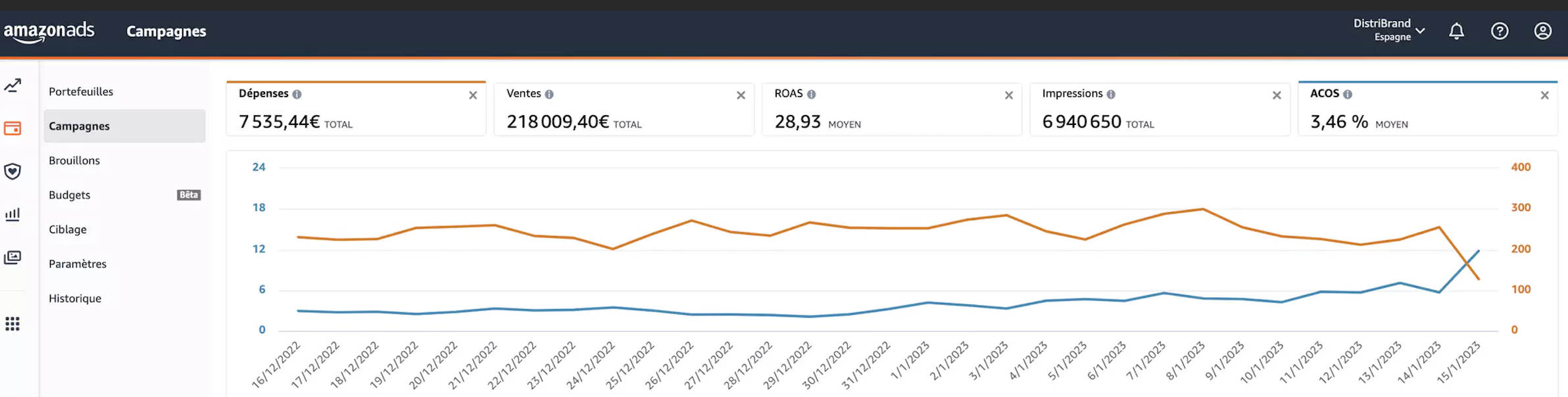1568x397 pixels.
Task: Open the Historique page
Action: pos(75,298)
